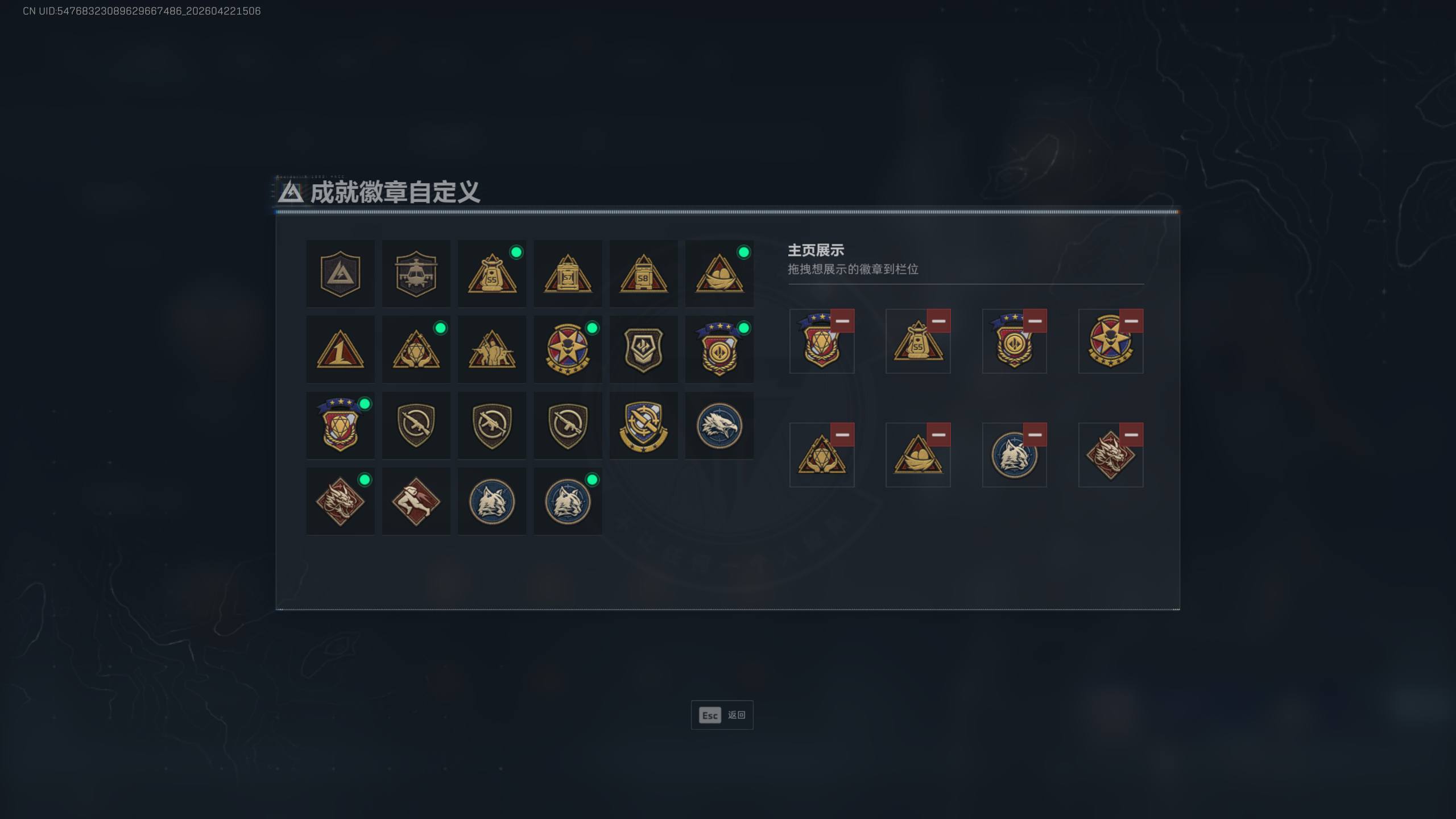The width and height of the screenshot is (1456, 819).
Task: Choose the S8 triangle badge
Action: click(643, 274)
